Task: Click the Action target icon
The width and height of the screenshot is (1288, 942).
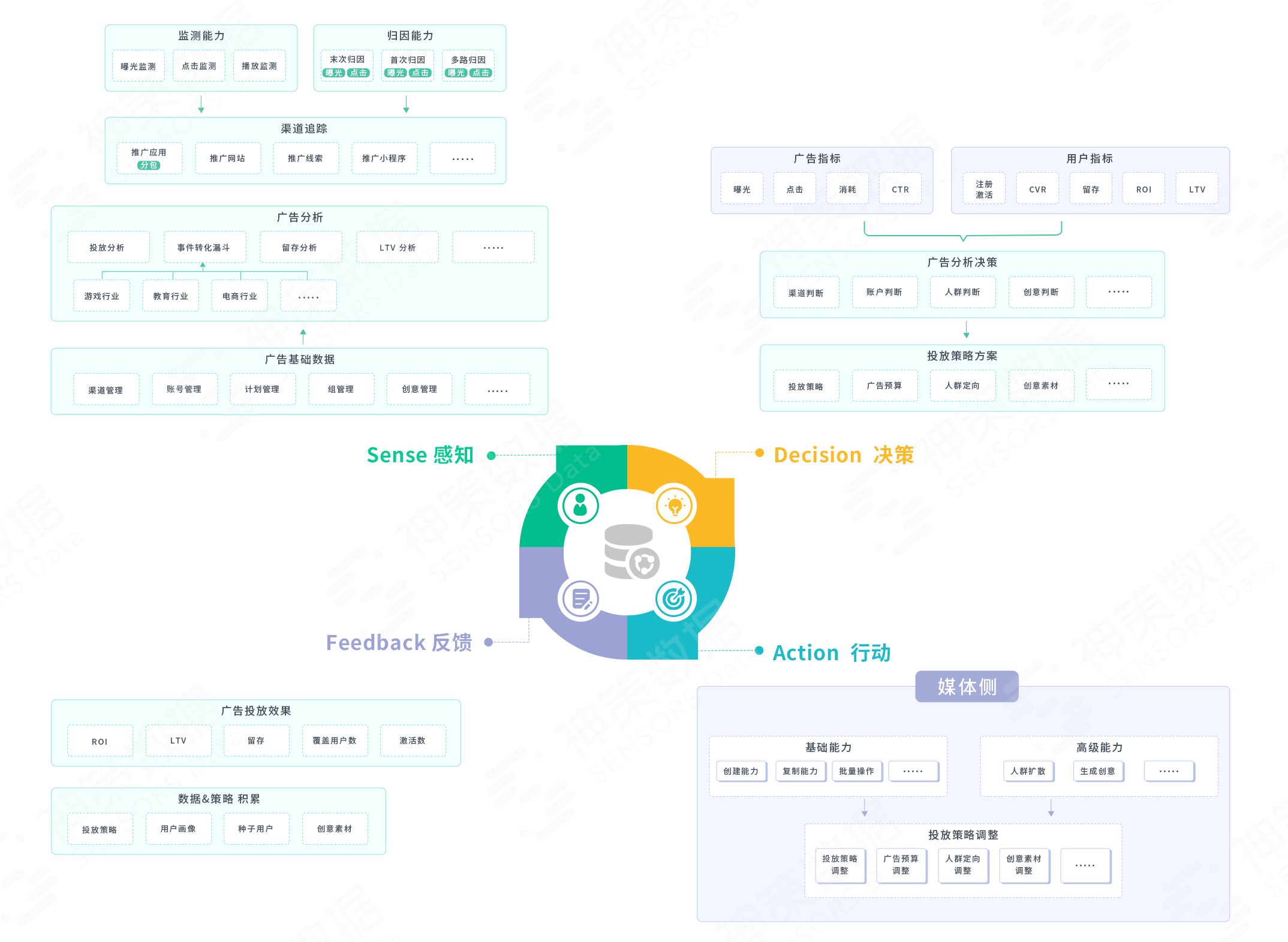Action: point(675,599)
